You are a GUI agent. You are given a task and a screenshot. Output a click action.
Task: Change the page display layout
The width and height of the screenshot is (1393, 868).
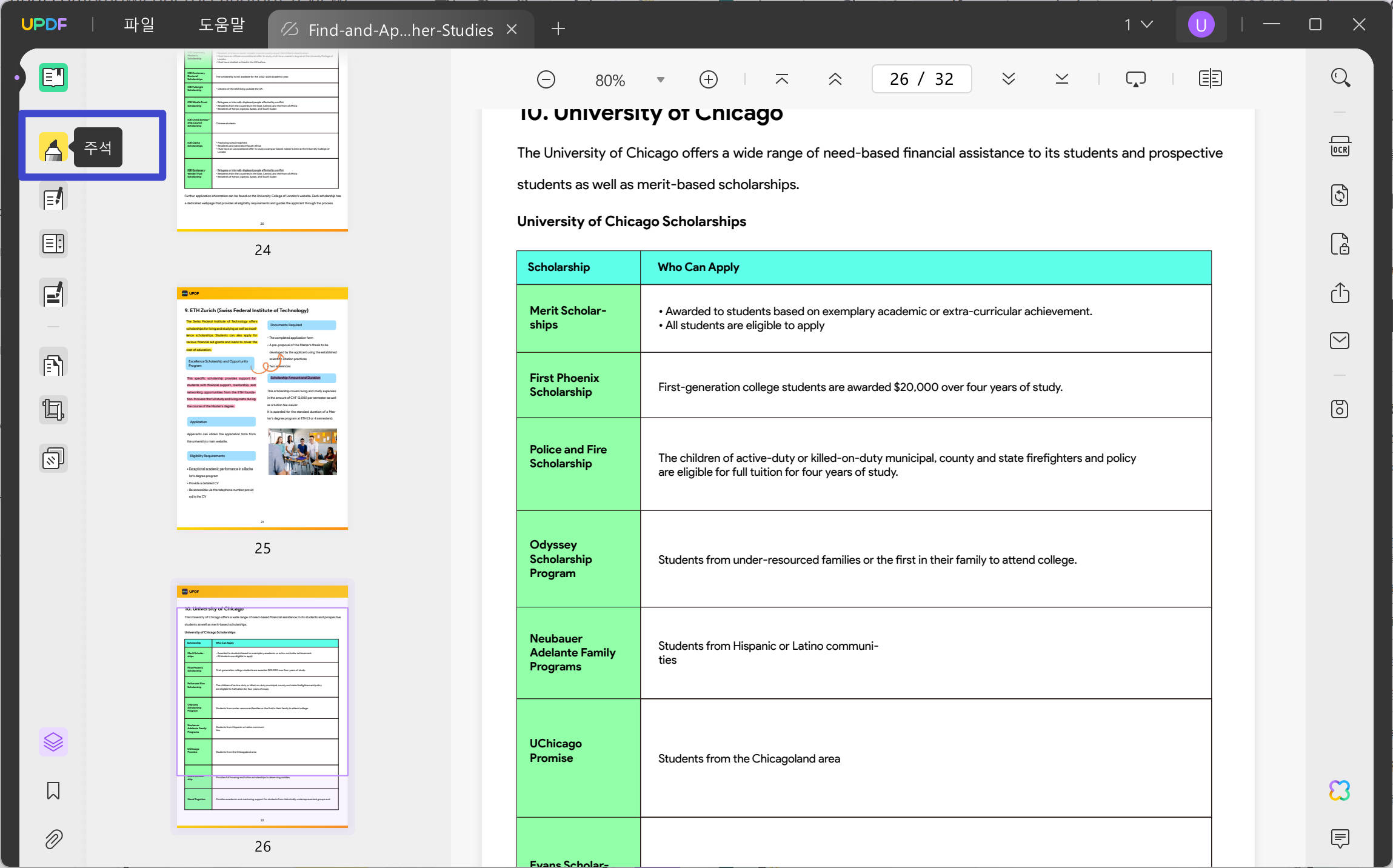click(x=1211, y=79)
